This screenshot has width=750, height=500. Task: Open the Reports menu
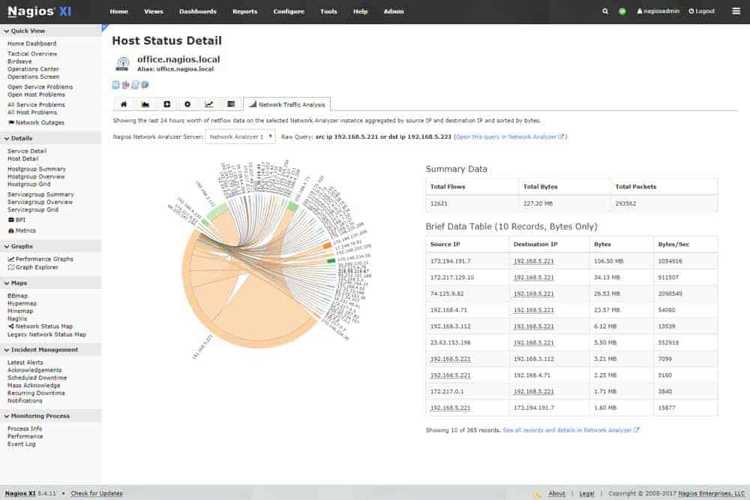(x=245, y=11)
